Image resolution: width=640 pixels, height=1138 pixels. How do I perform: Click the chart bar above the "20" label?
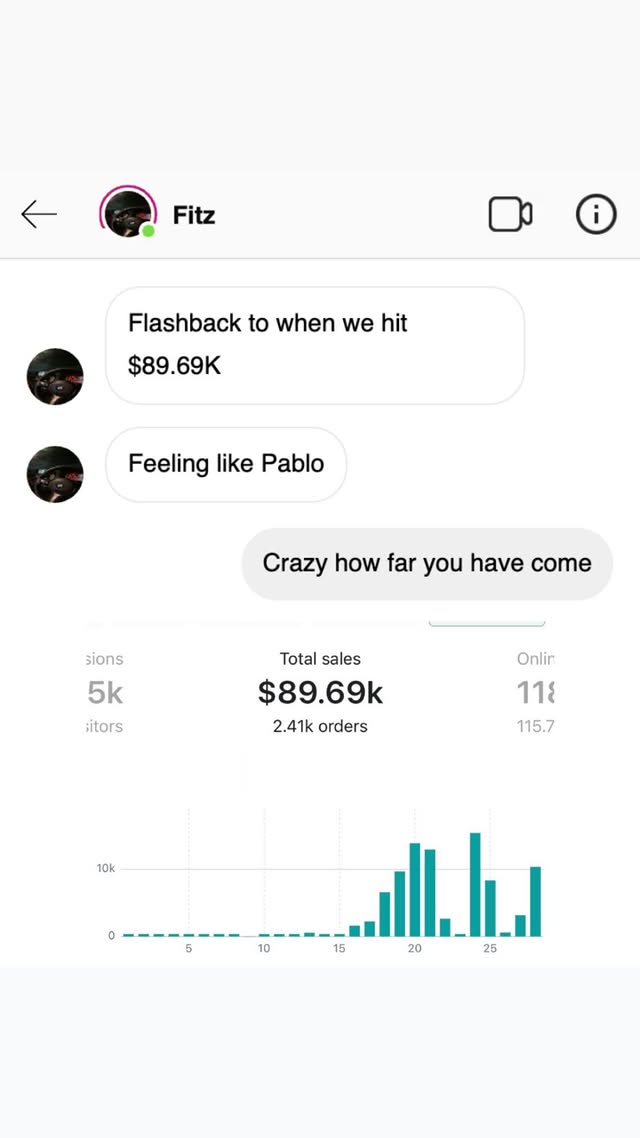pos(415,890)
